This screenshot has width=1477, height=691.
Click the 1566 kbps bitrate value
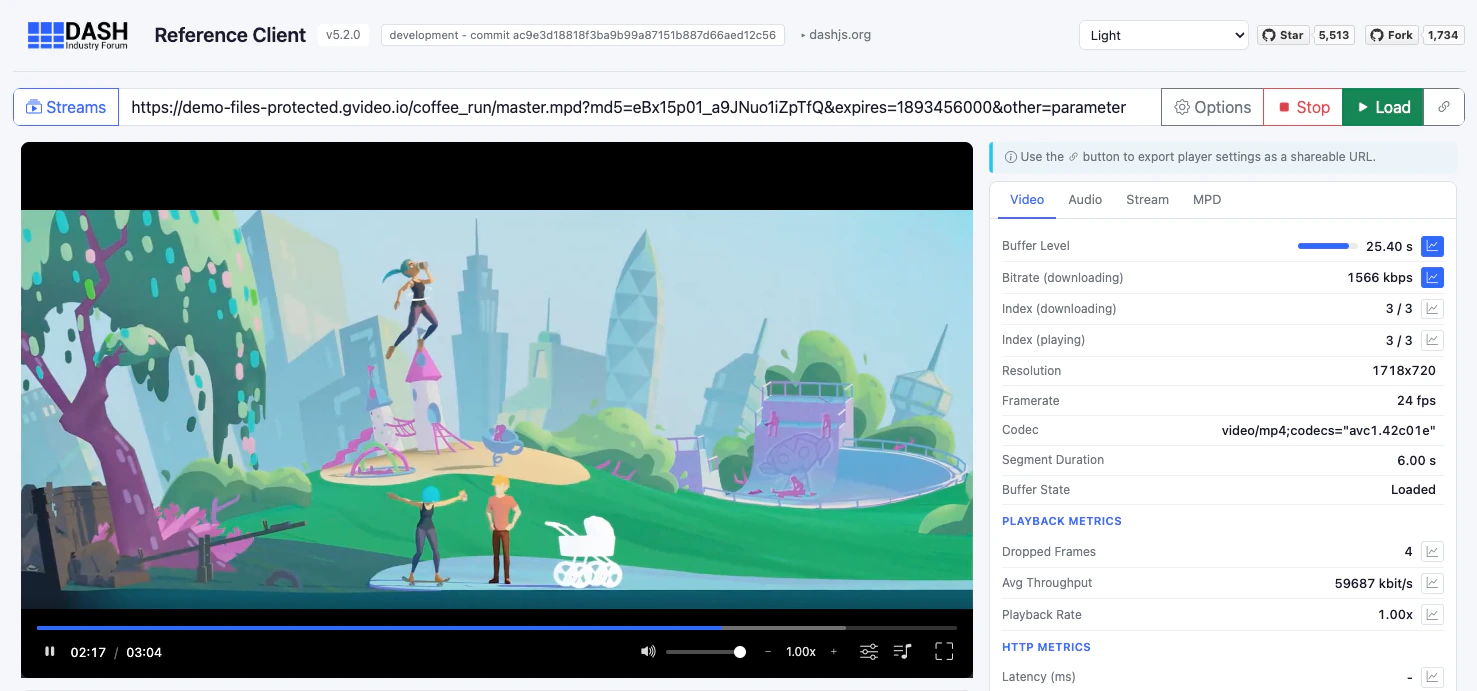[x=1380, y=277]
